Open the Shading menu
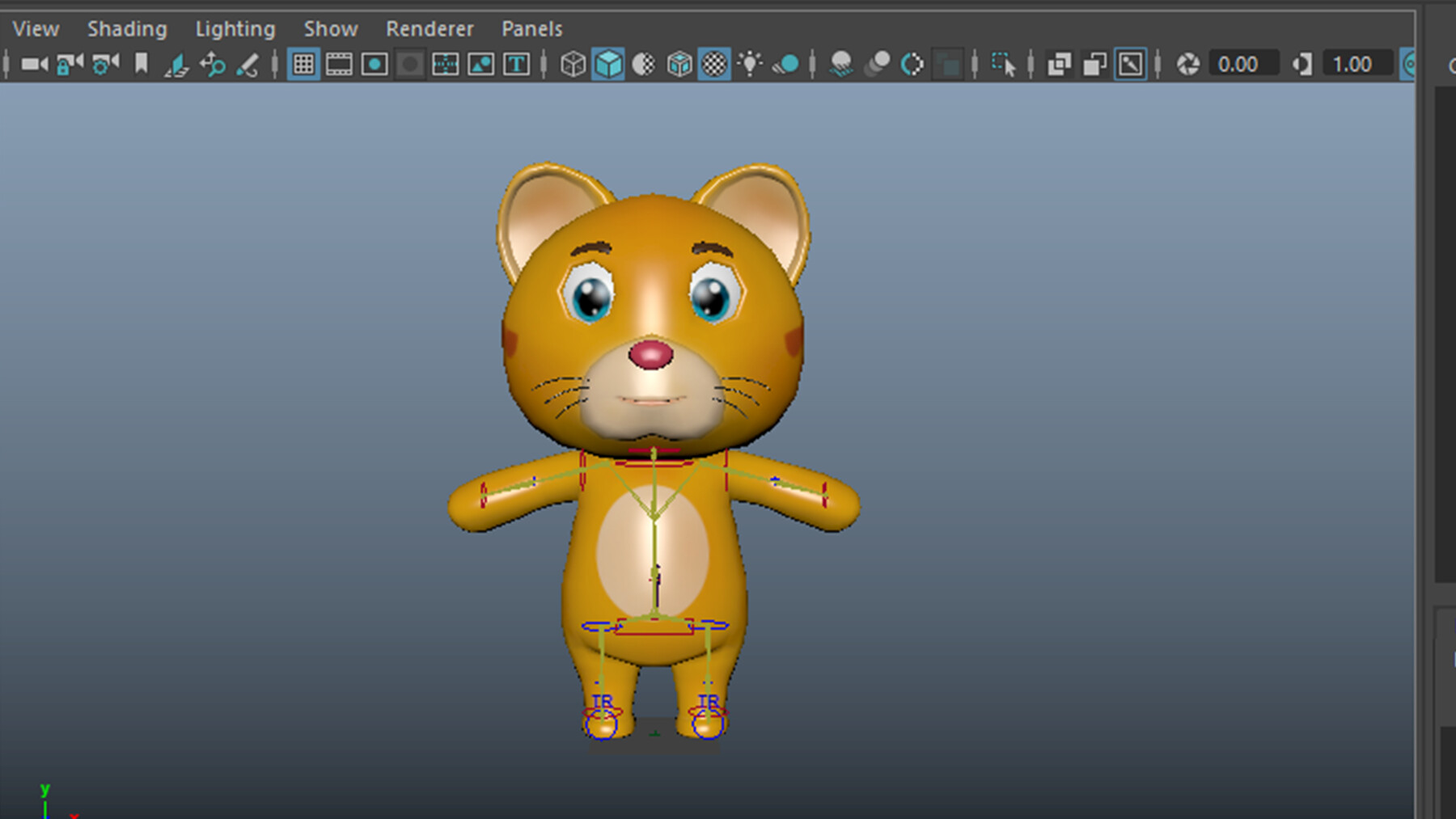The height and width of the screenshot is (819, 1456). click(x=126, y=28)
